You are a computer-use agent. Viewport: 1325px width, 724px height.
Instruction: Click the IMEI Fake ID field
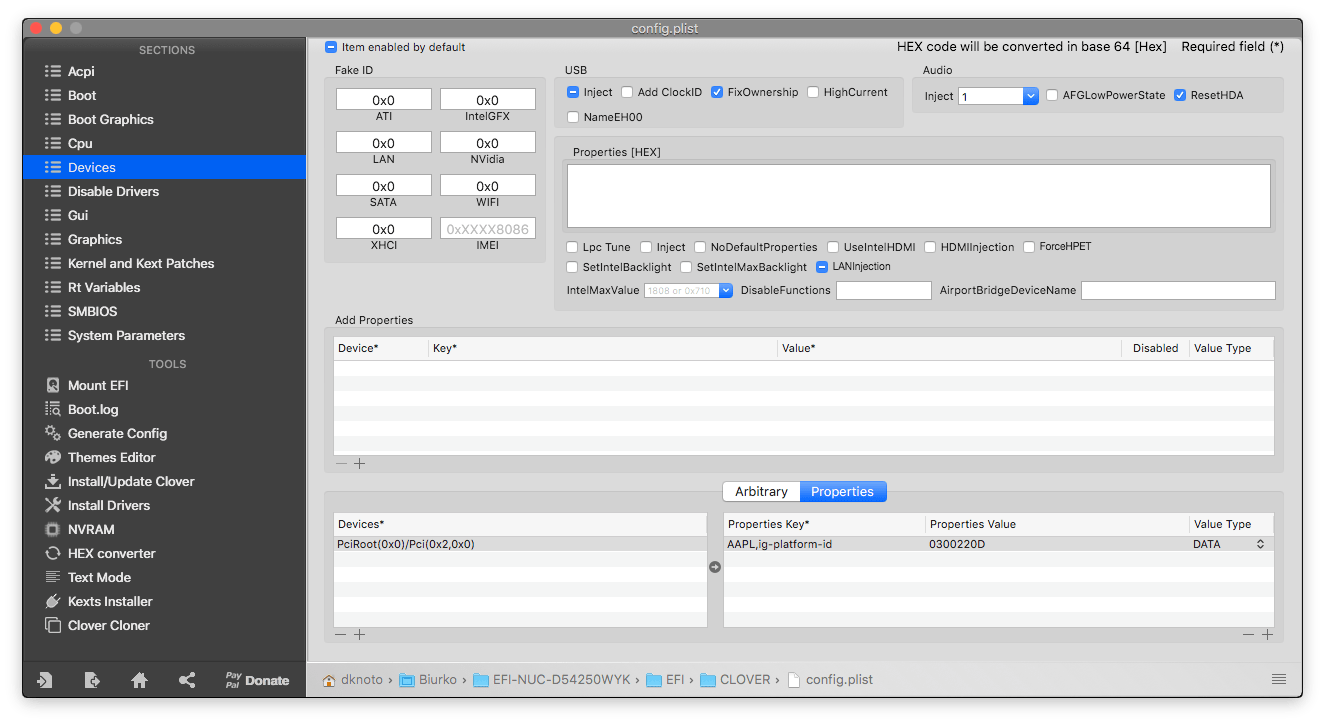[x=488, y=229]
